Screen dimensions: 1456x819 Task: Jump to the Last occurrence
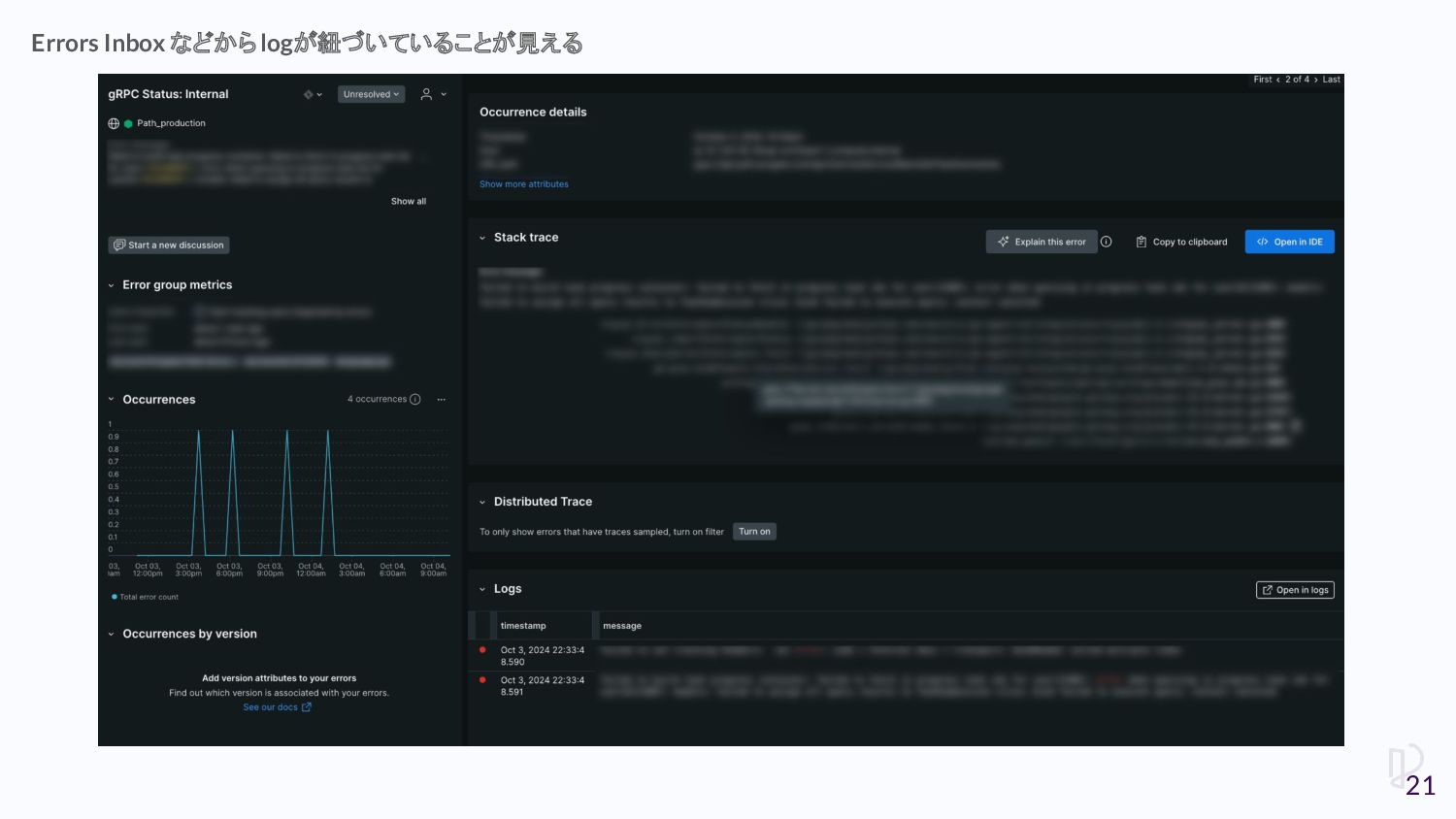[1331, 80]
